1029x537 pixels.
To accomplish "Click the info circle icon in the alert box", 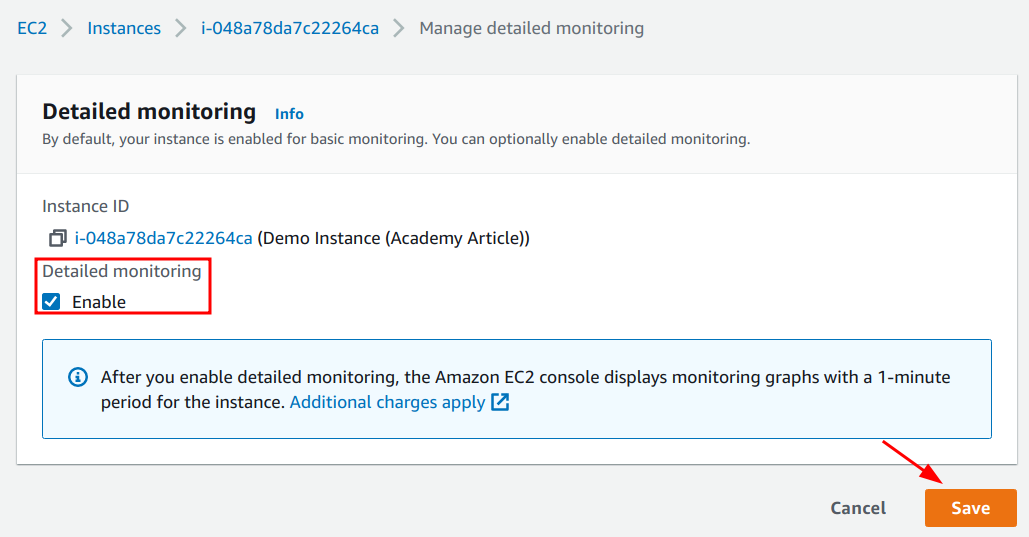I will [x=78, y=377].
